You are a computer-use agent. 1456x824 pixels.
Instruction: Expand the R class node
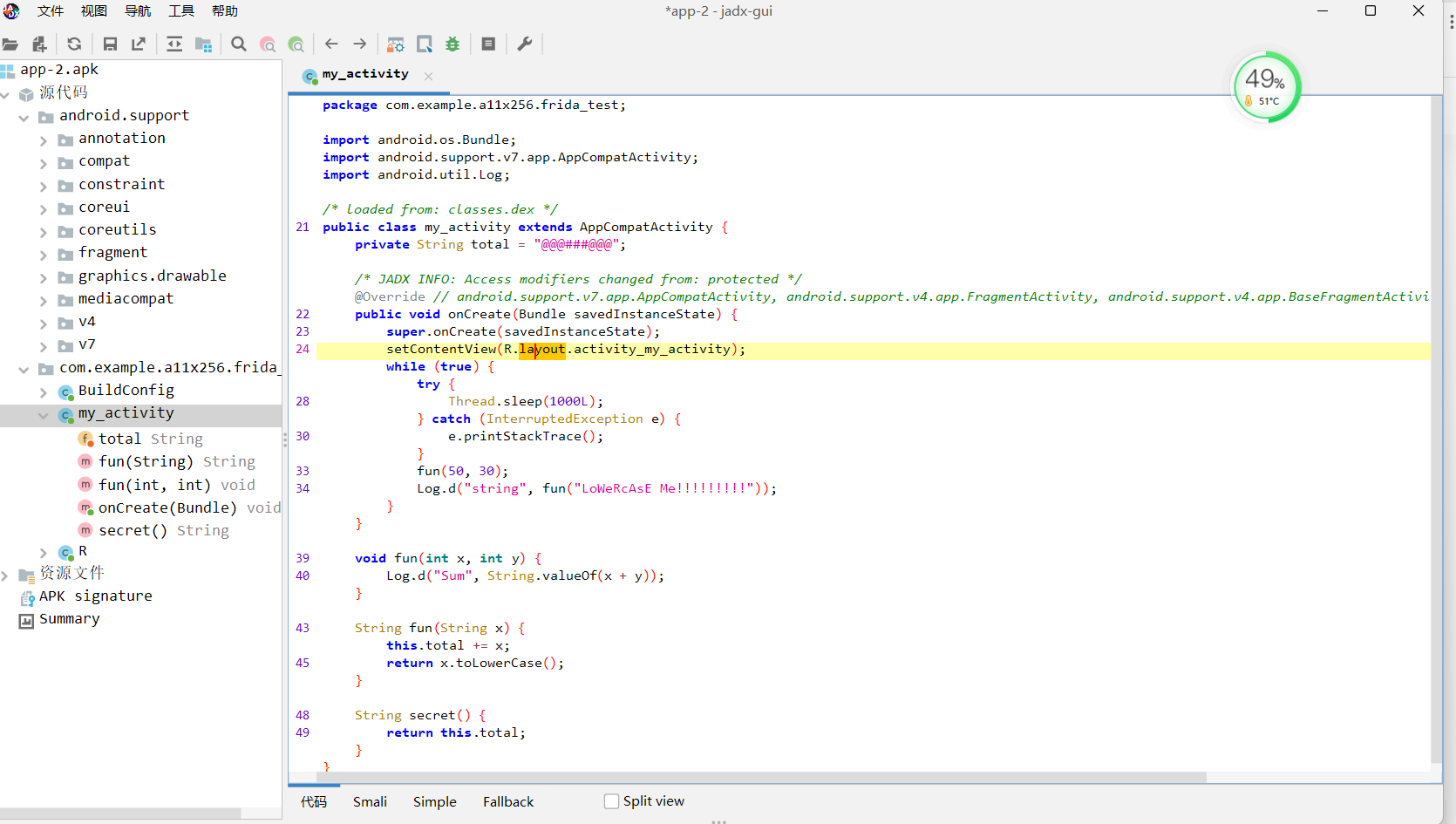tap(44, 553)
